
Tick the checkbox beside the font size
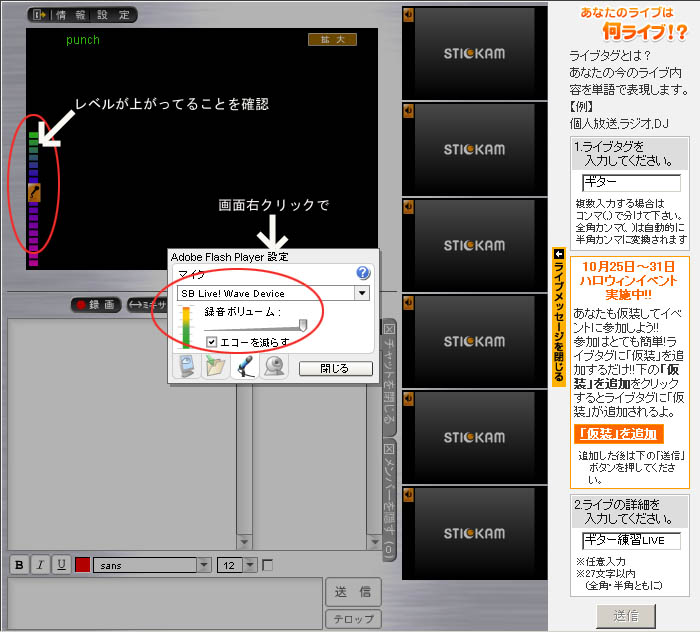coord(268,565)
